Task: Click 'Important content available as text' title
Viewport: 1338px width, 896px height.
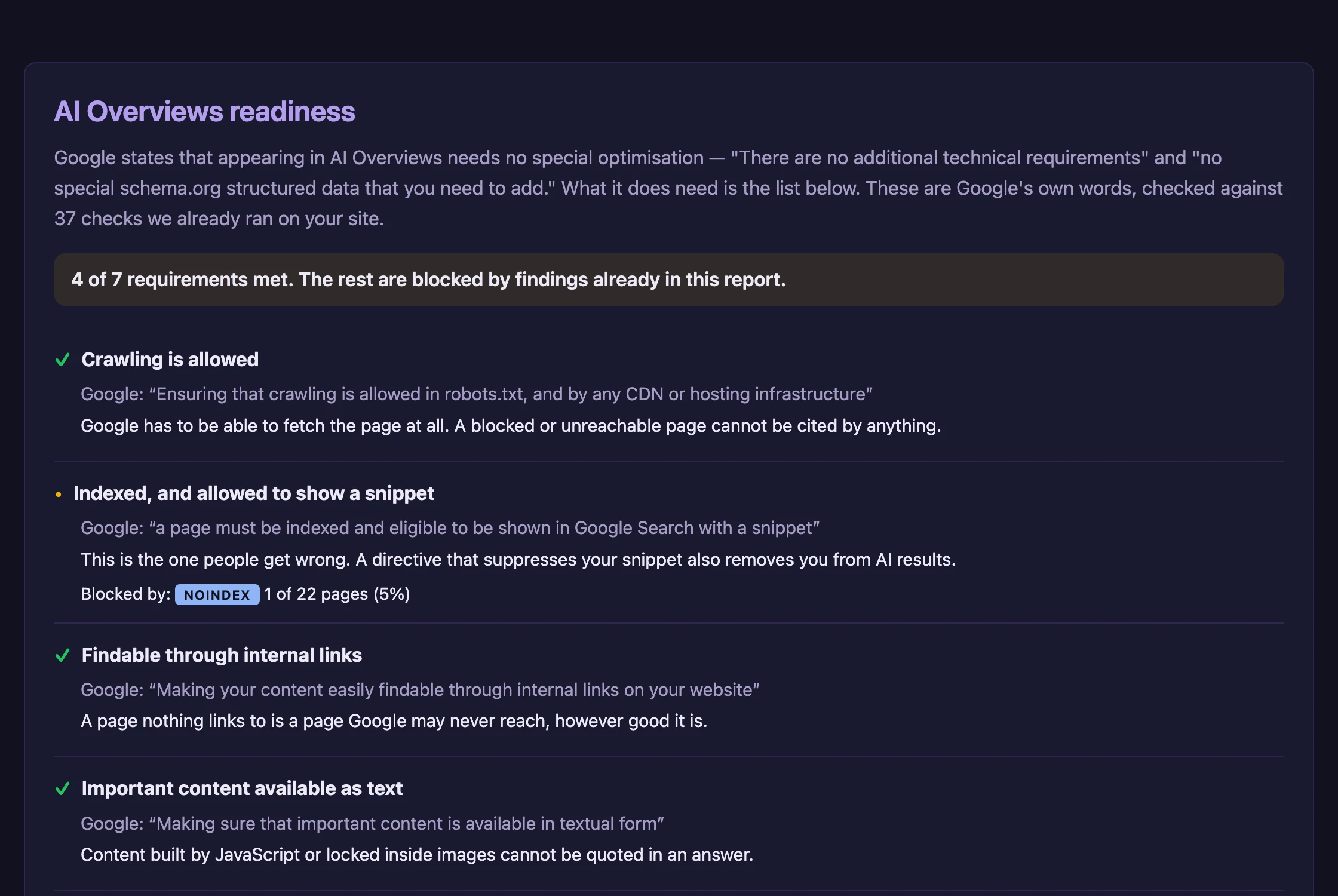Action: 242,788
